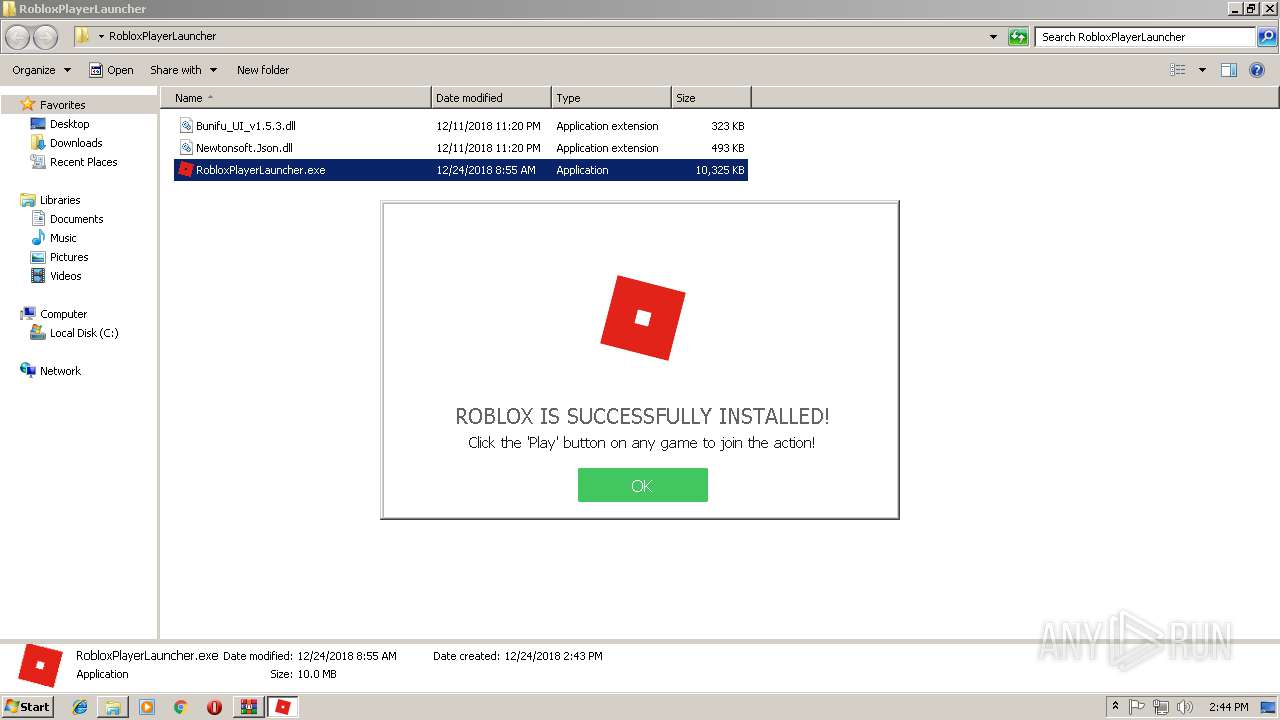Open the media player taskbar icon
Viewport: 1280px width, 720px height.
click(147, 707)
